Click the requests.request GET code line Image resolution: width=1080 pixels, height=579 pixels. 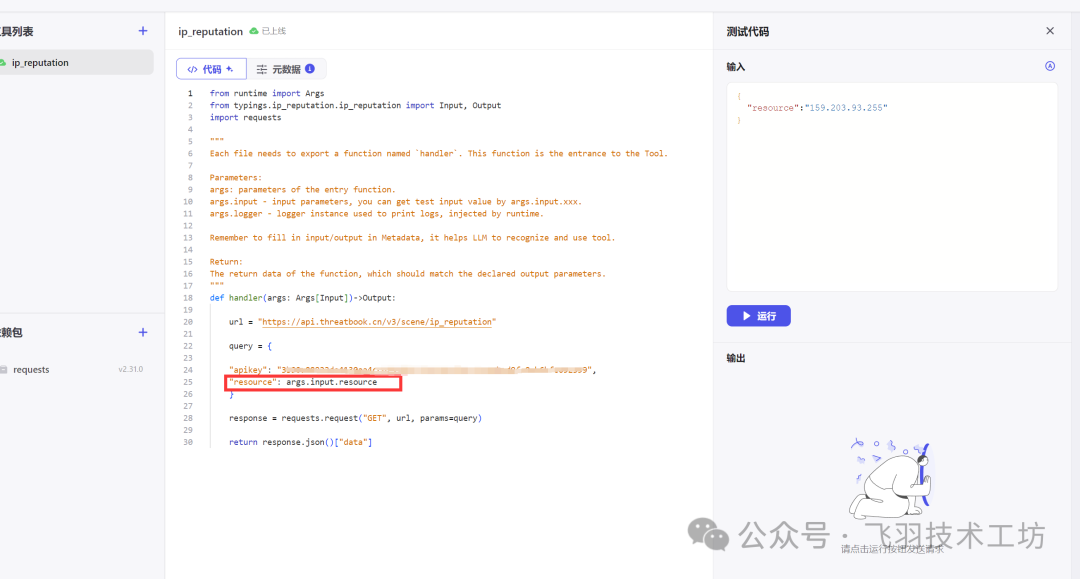click(355, 419)
